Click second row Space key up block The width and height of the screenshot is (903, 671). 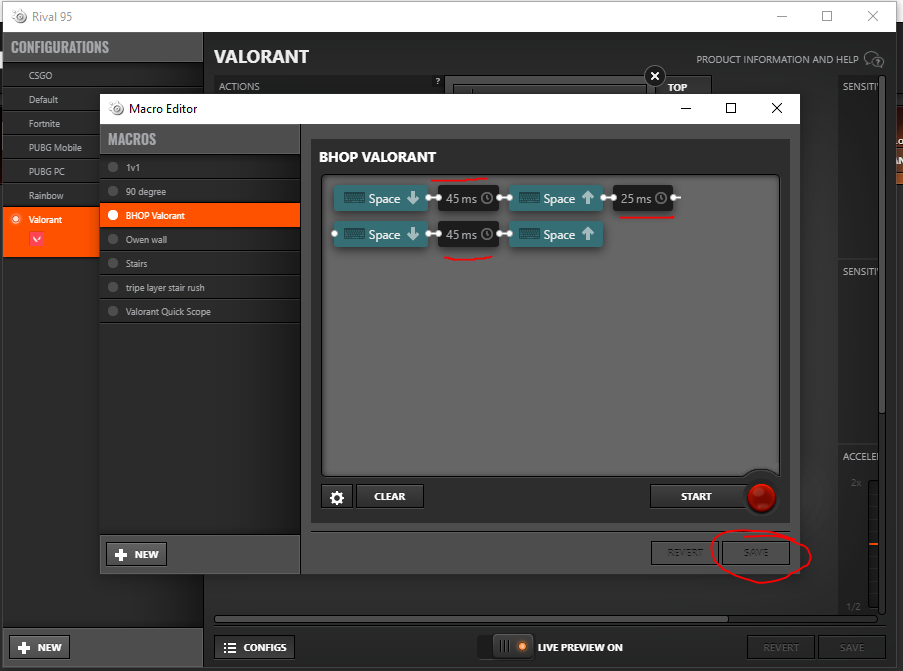(556, 234)
